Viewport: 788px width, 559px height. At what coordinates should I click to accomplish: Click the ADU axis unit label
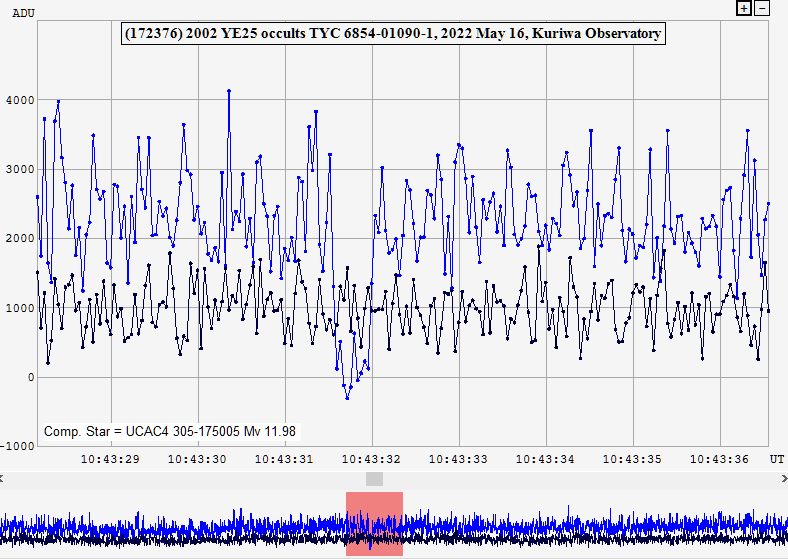(22, 14)
